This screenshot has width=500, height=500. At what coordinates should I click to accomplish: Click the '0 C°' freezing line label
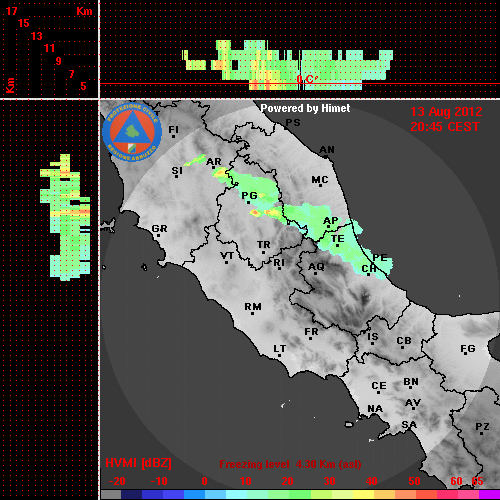[x=307, y=79]
